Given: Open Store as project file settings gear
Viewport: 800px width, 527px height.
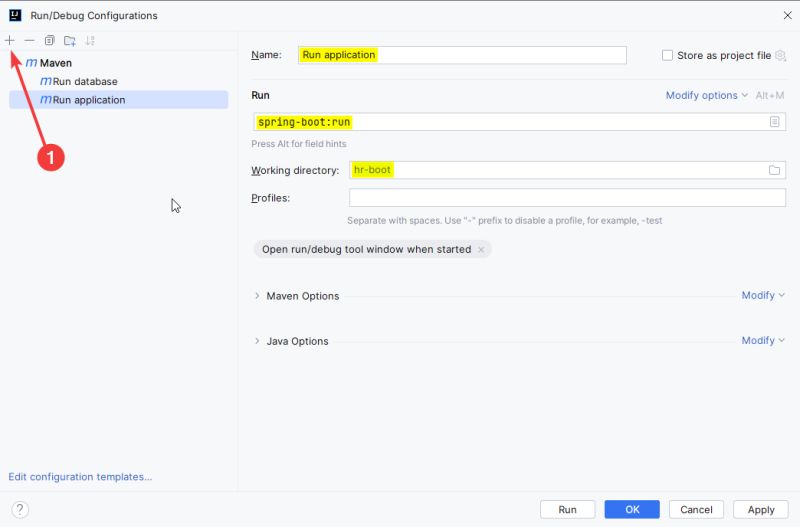Looking at the screenshot, I should (x=781, y=55).
